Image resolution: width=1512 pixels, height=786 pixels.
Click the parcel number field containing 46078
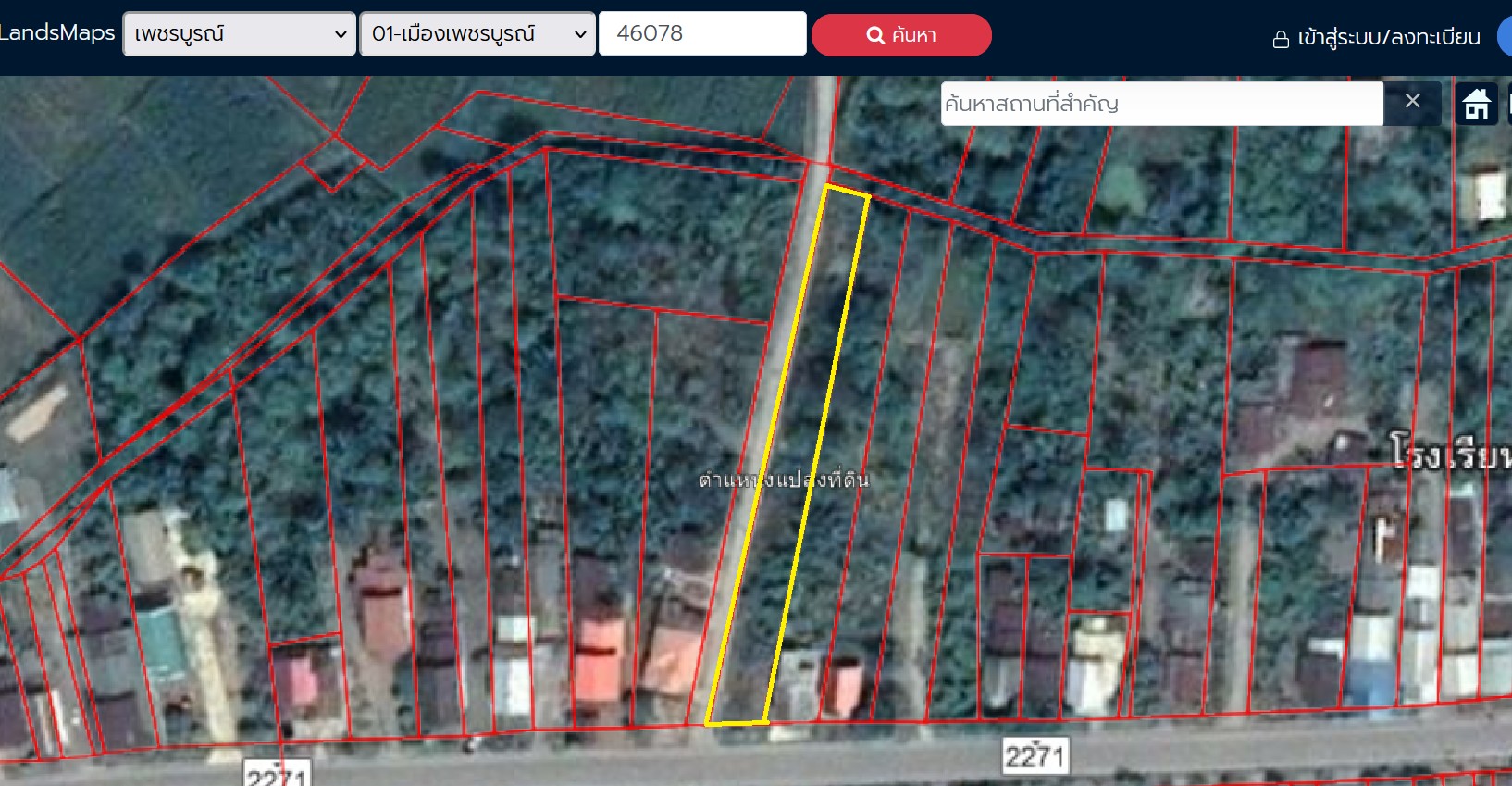click(x=702, y=33)
